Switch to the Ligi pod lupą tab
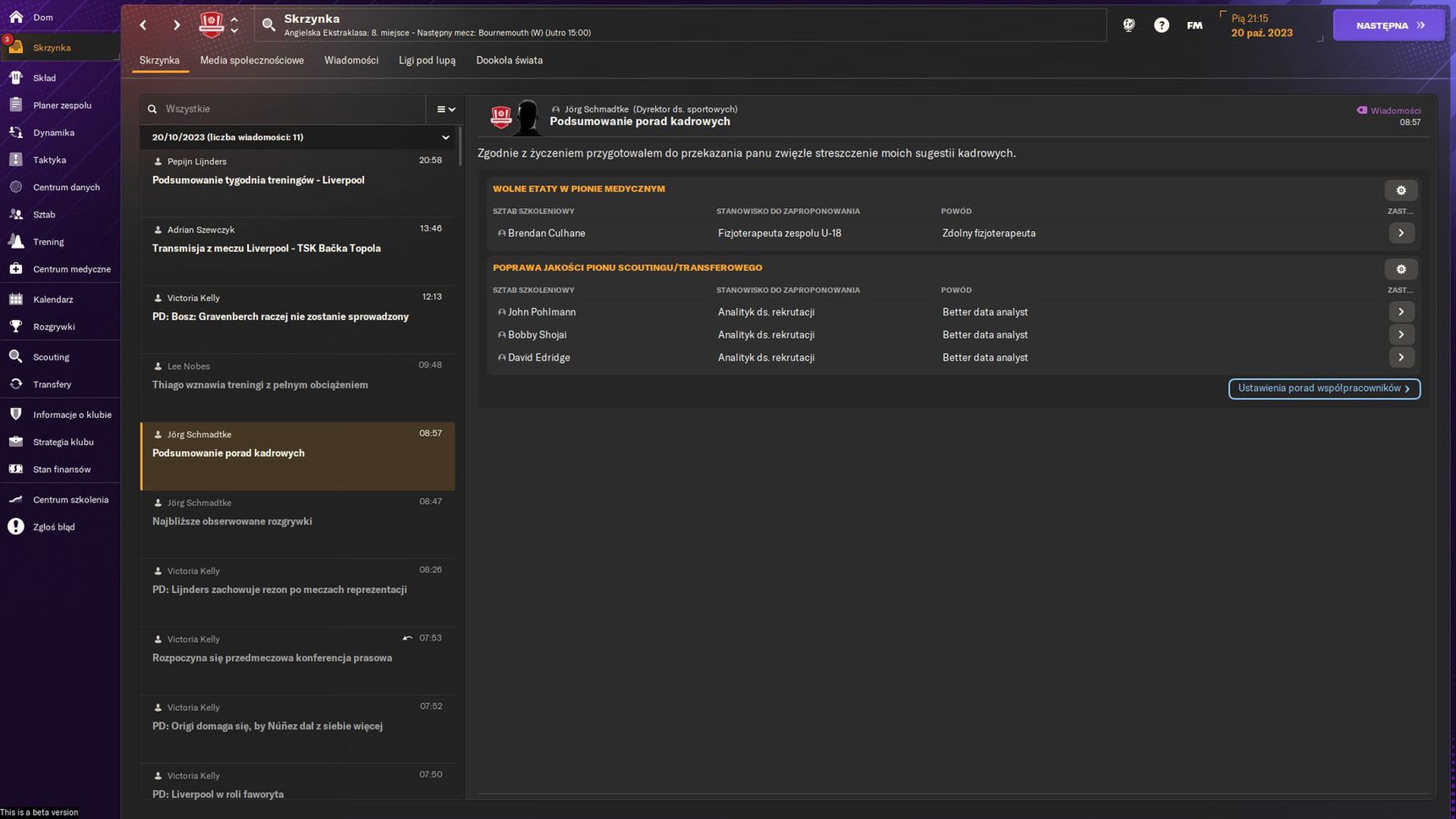 point(427,60)
